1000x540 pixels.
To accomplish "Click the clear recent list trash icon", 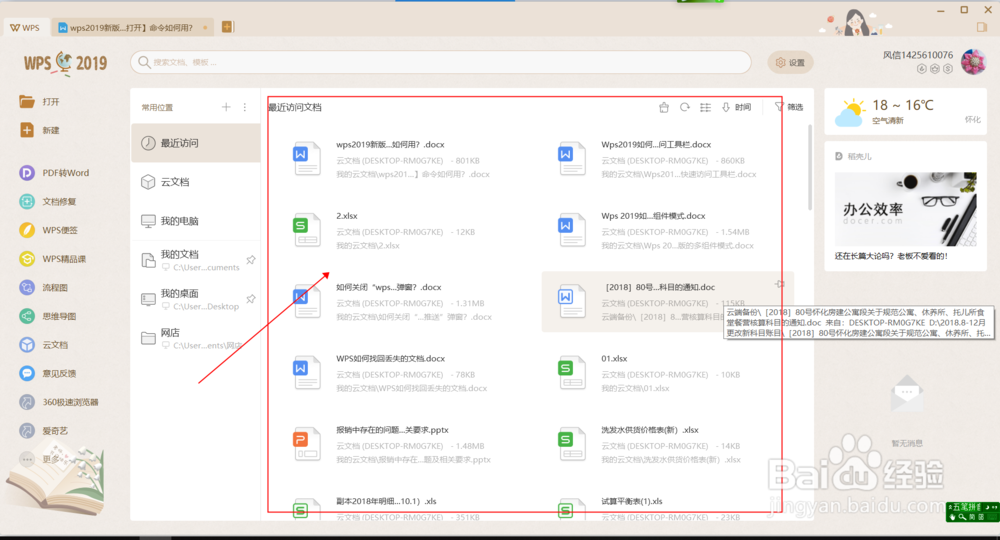I will pyautogui.click(x=664, y=107).
